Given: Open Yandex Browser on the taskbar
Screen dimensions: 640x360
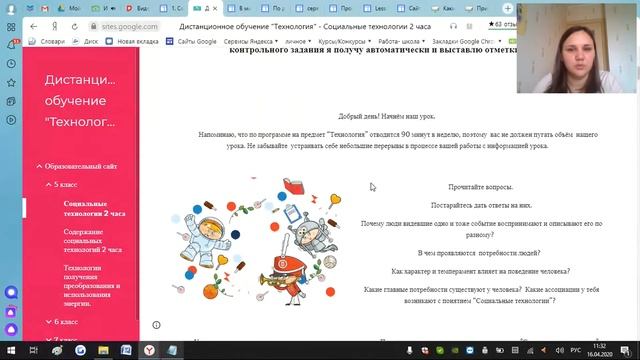Looking at the screenshot, I should (149, 350).
